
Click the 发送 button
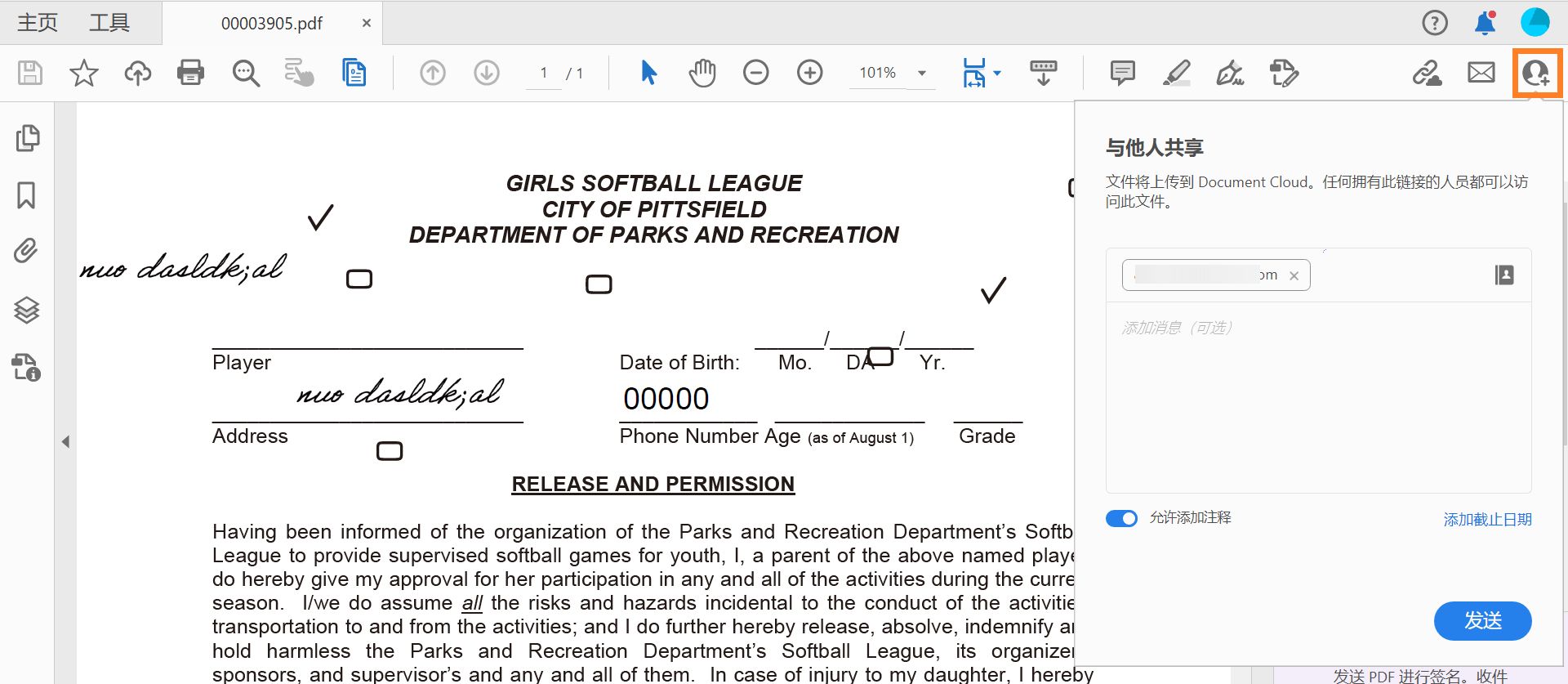tap(1482, 621)
